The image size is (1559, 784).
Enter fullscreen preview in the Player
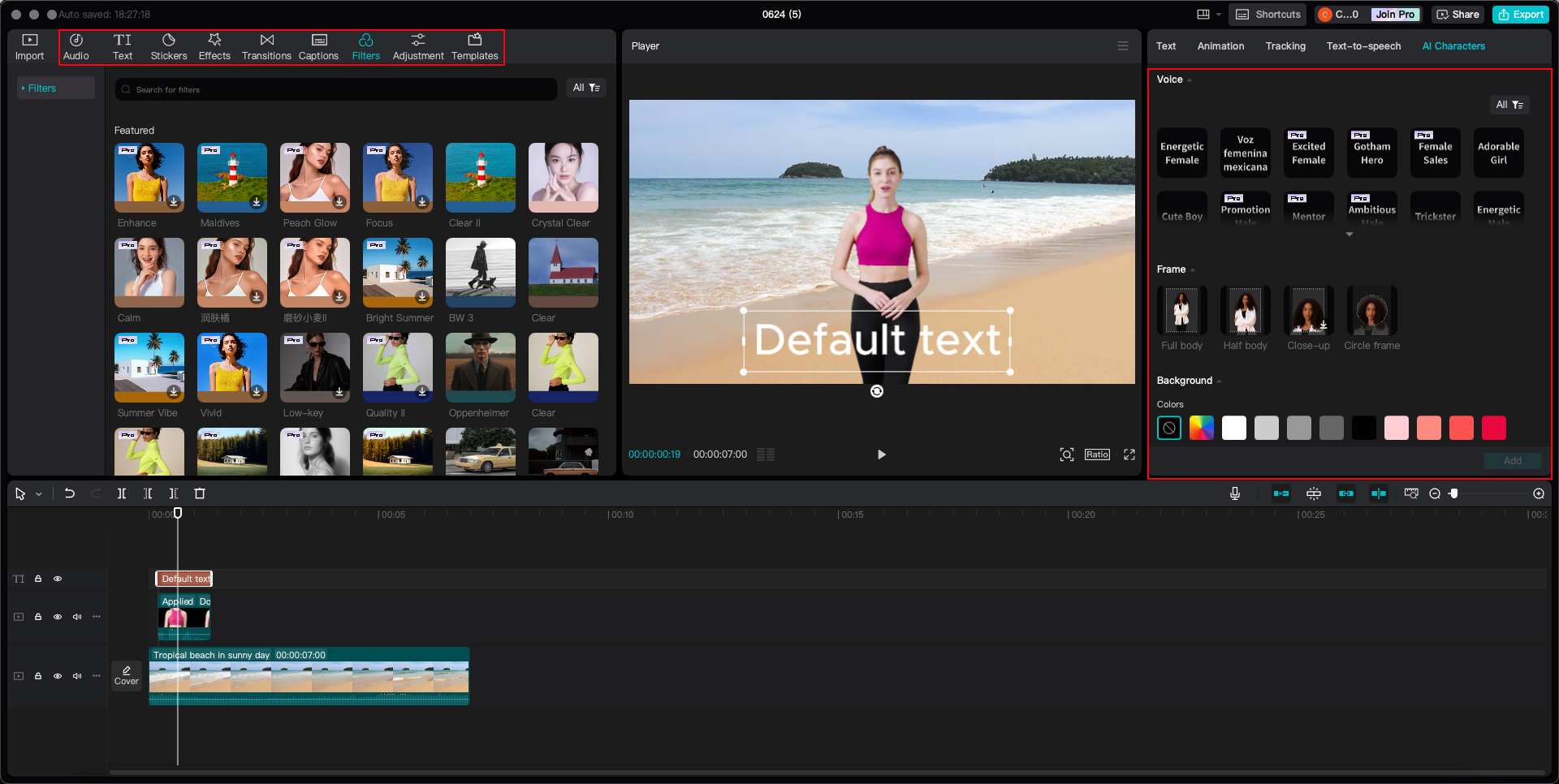pyautogui.click(x=1129, y=454)
